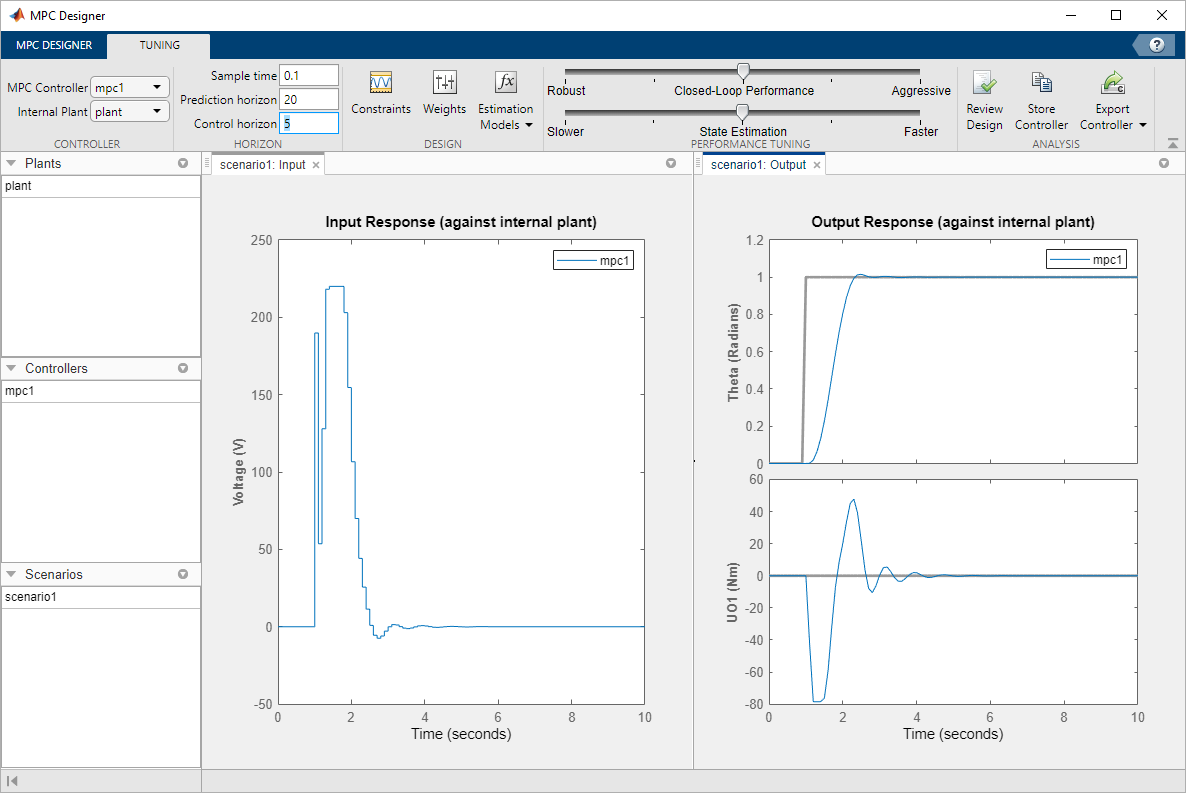Click the Faster slider label
The width and height of the screenshot is (1186, 793).
pos(921,132)
